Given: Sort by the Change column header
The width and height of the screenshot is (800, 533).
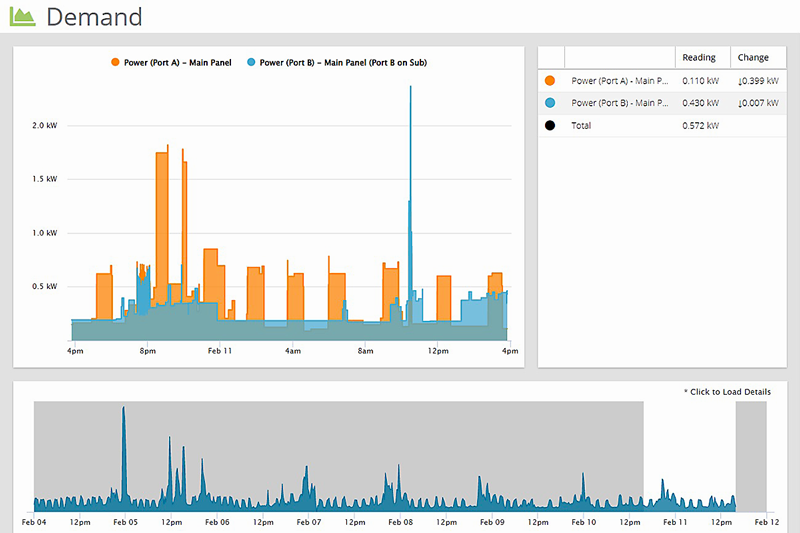Looking at the screenshot, I should tap(753, 57).
